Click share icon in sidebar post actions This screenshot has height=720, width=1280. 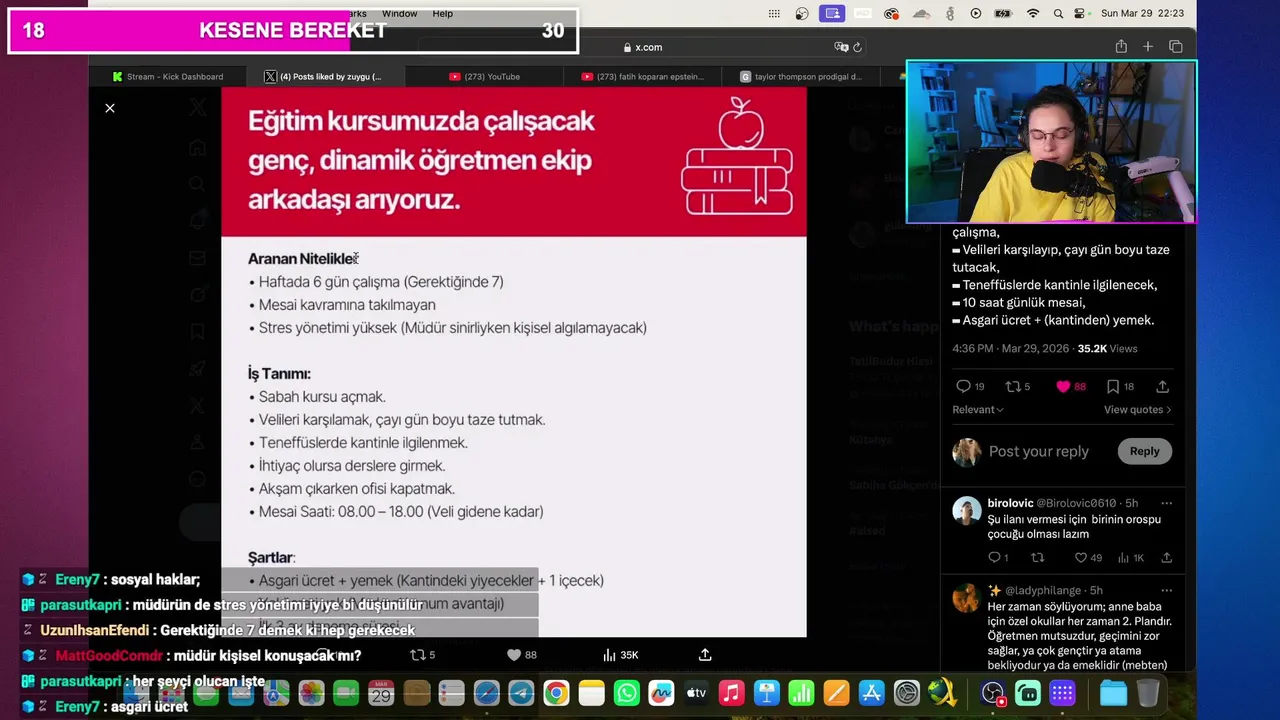click(x=1162, y=387)
